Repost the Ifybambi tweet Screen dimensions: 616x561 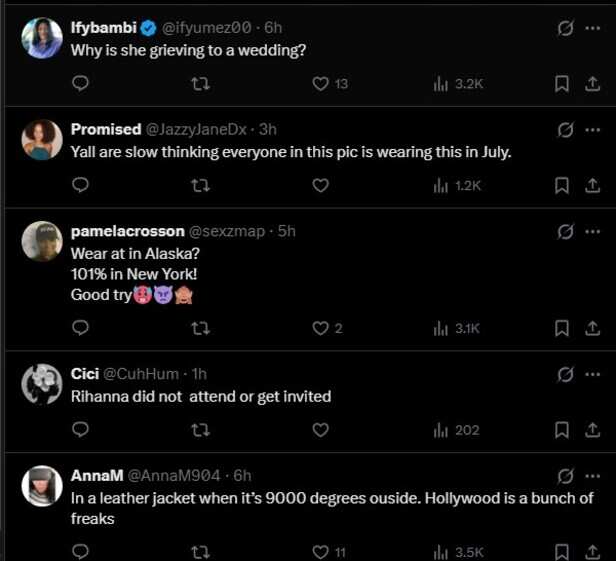coord(200,84)
